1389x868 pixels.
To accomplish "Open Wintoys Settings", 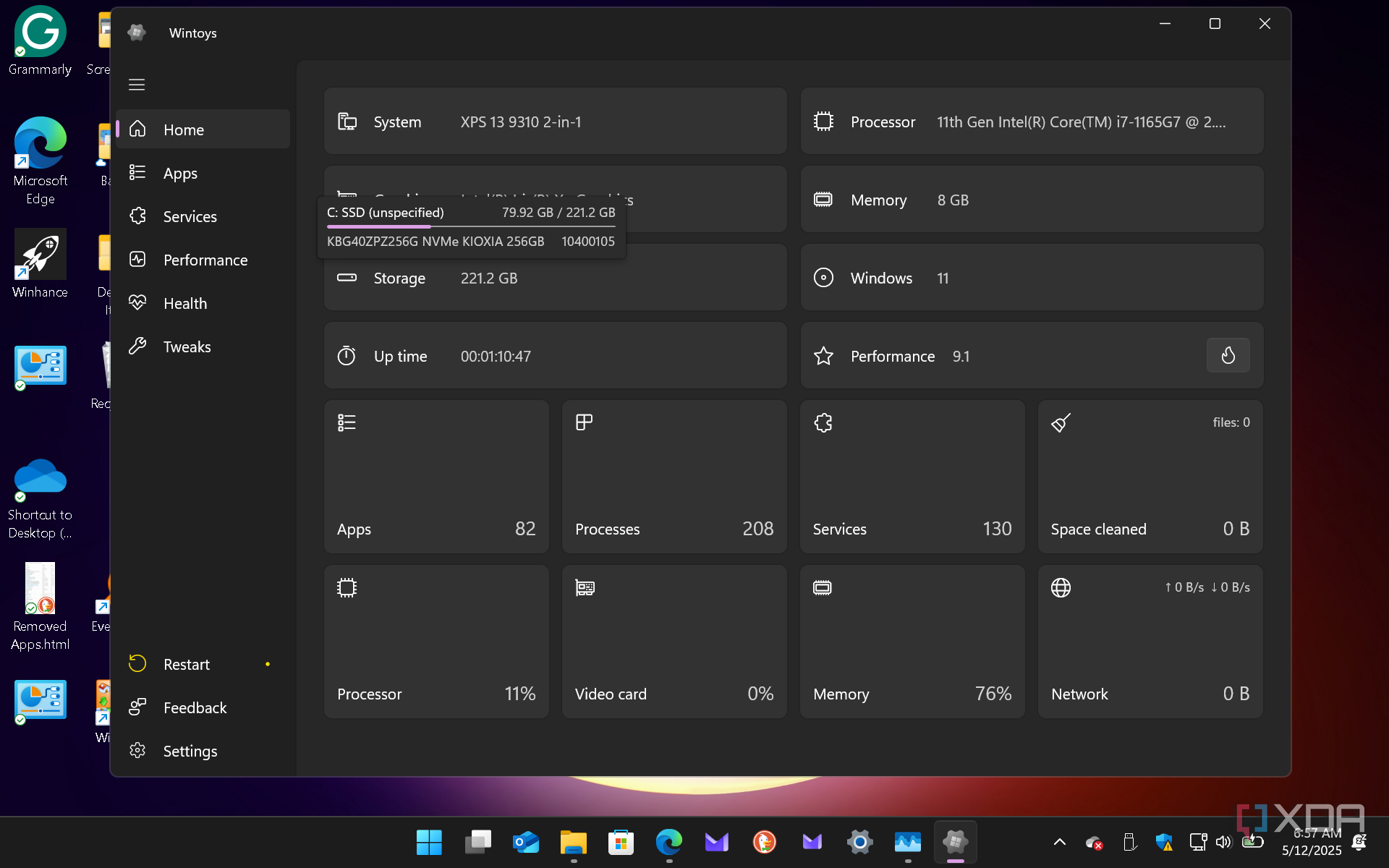I will pos(203,751).
